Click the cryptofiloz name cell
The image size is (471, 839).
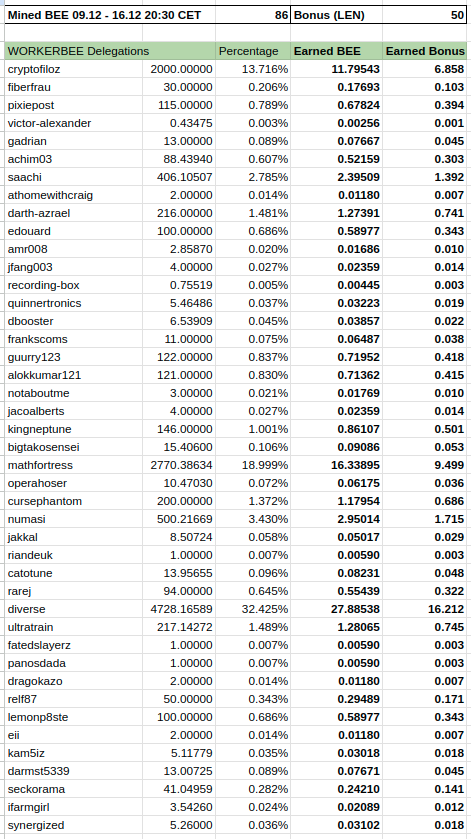point(74,69)
